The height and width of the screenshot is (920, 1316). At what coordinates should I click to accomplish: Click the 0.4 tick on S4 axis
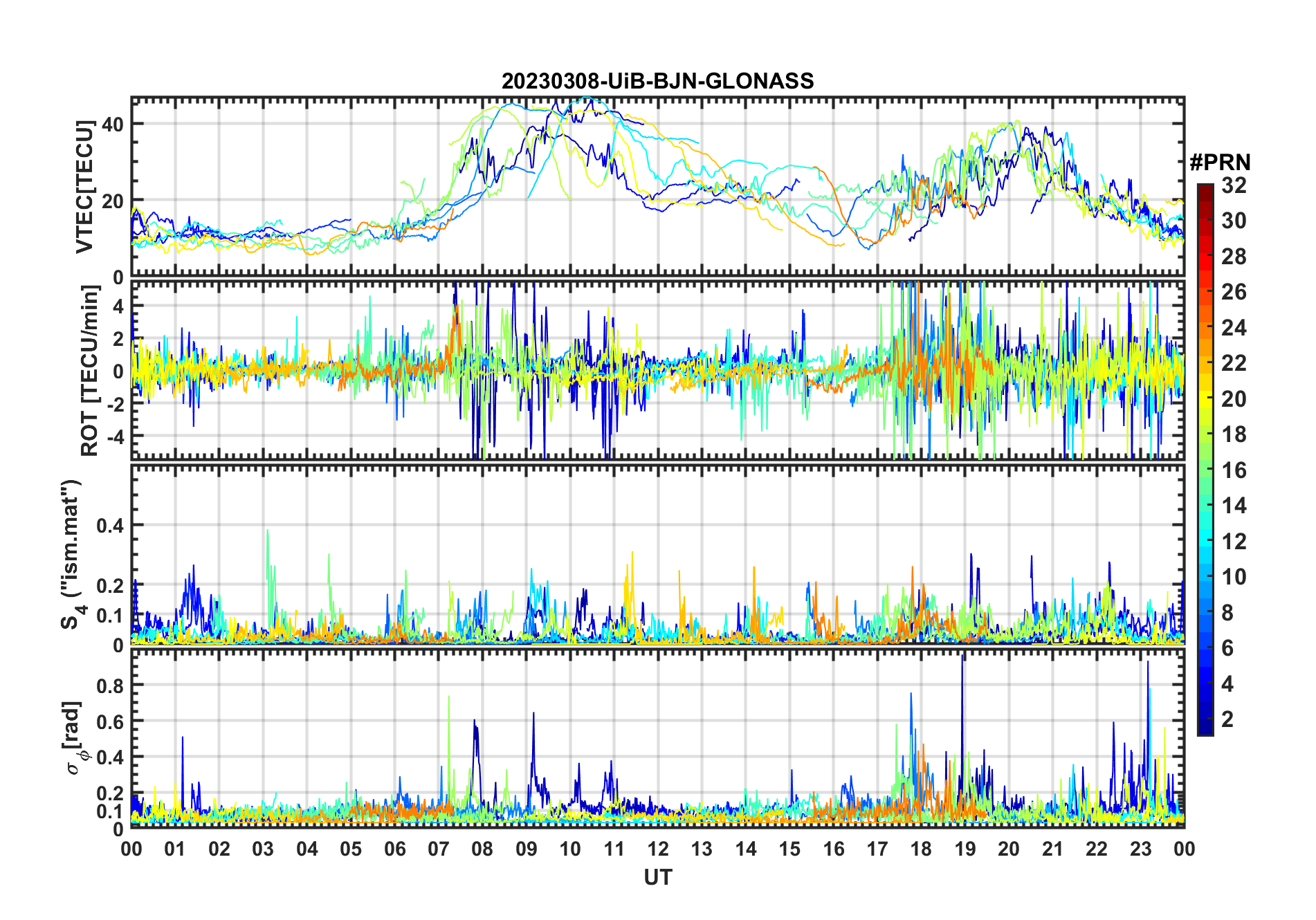click(x=111, y=526)
